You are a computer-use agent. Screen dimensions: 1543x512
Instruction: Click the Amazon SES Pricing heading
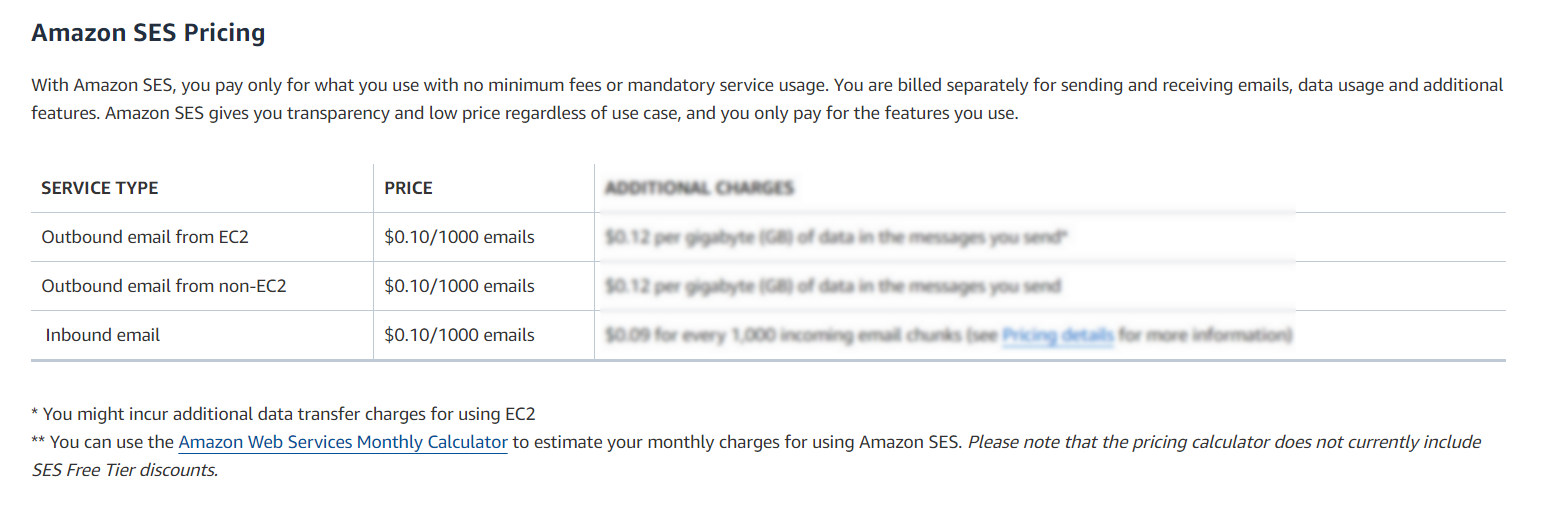point(148,33)
